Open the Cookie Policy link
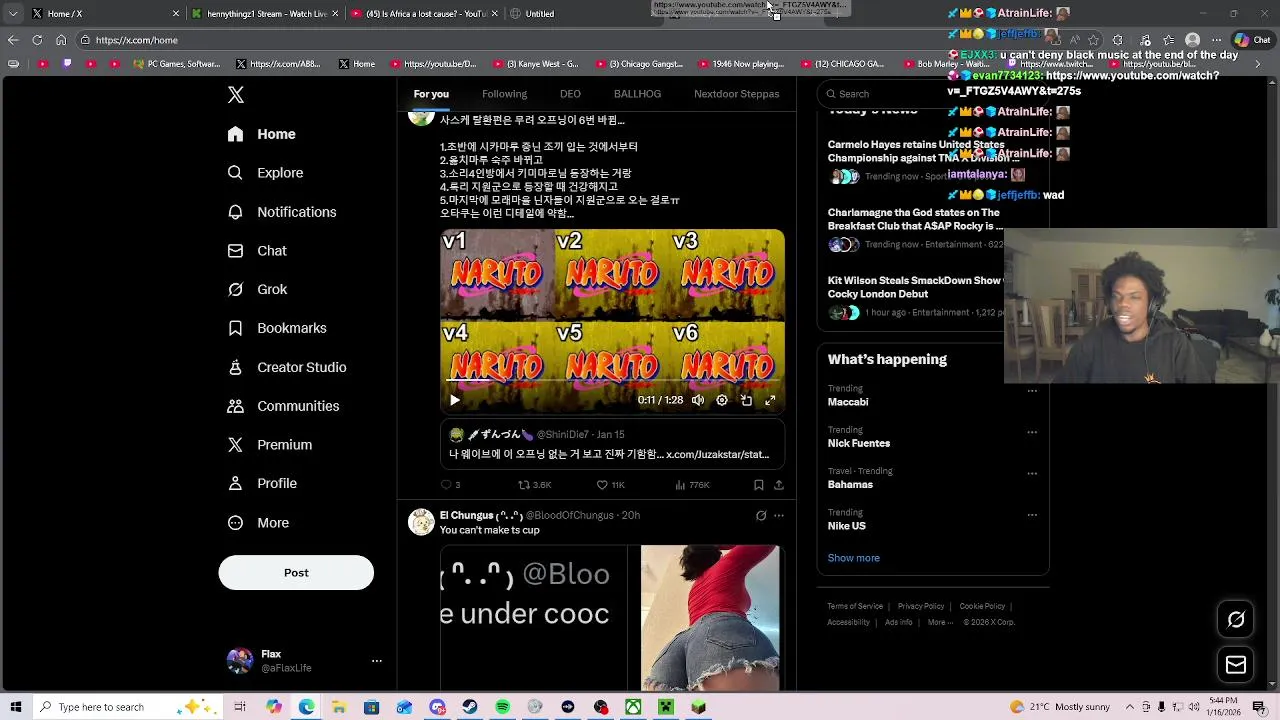1280x720 pixels. 982,606
